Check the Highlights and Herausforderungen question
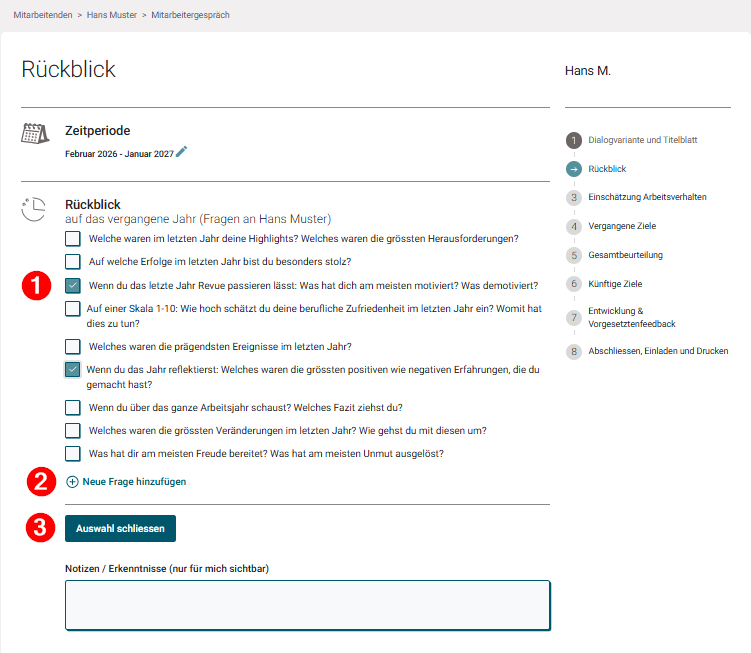Viewport: 751px width, 653px height. tap(73, 239)
